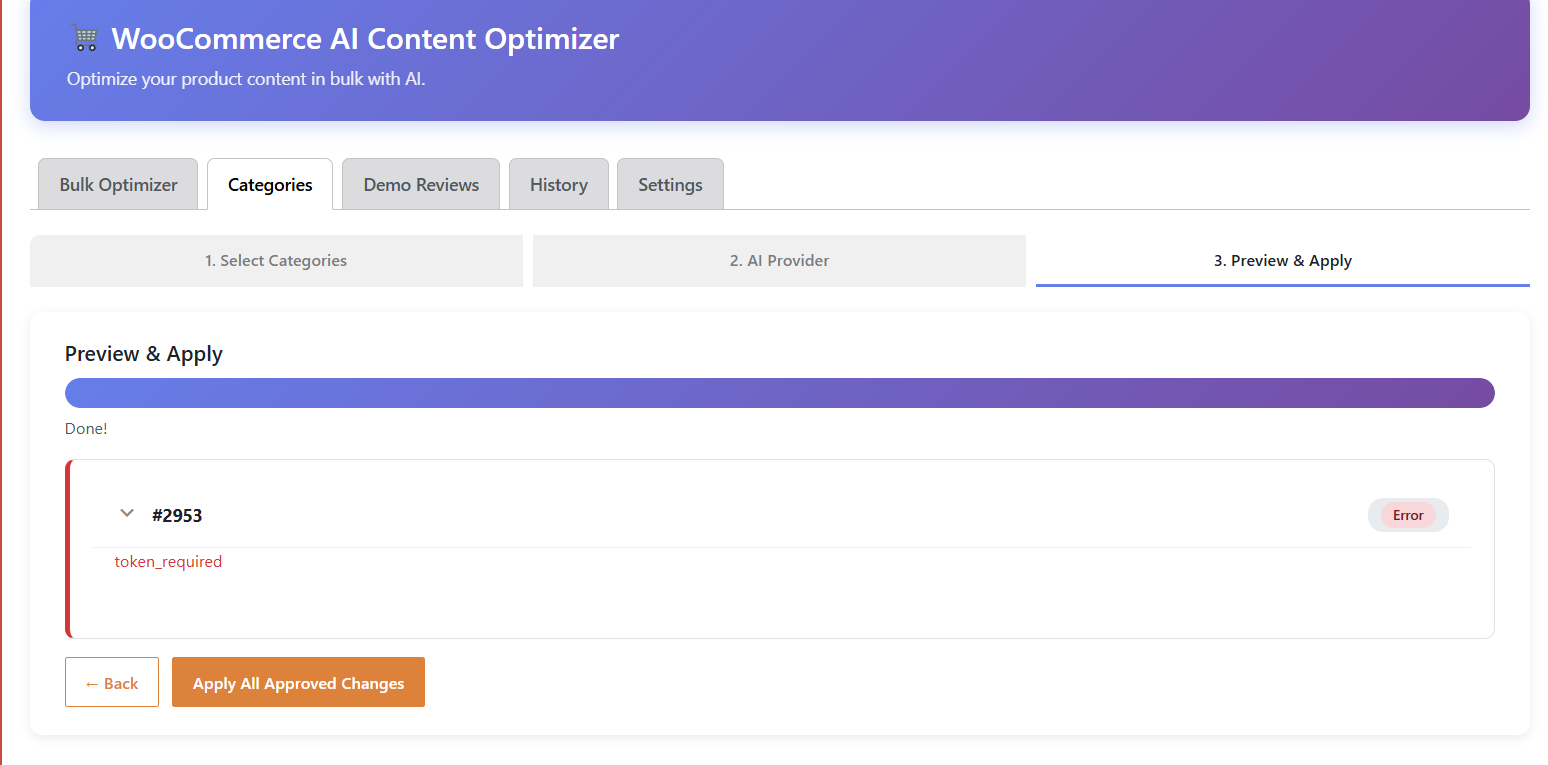
Task: Click the token_required error message
Action: (168, 562)
